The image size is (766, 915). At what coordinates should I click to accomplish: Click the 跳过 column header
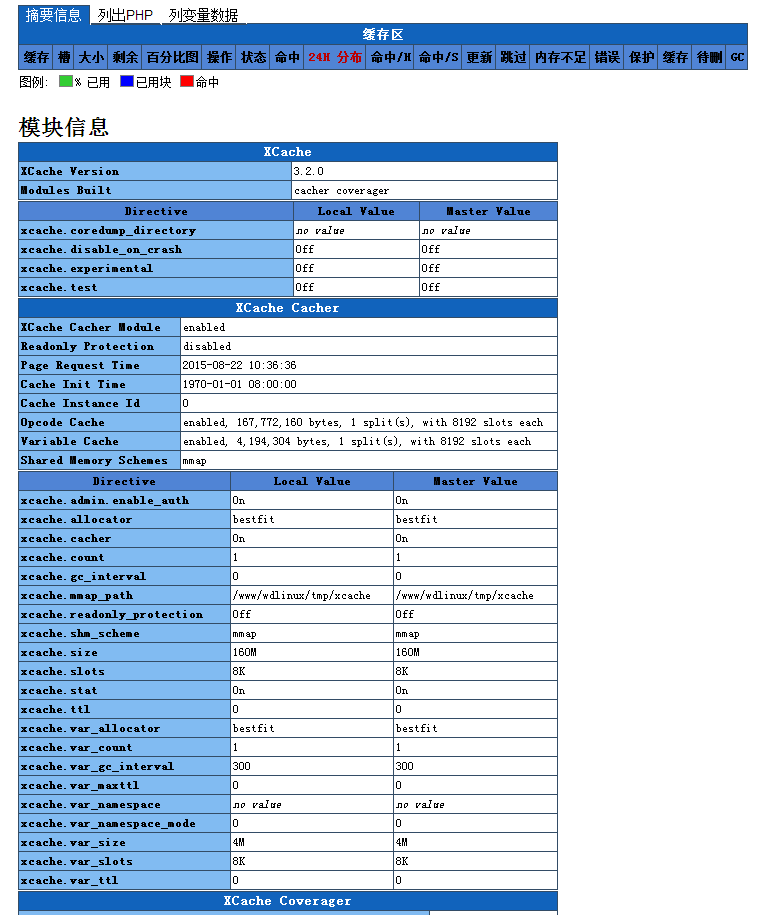[x=513, y=57]
